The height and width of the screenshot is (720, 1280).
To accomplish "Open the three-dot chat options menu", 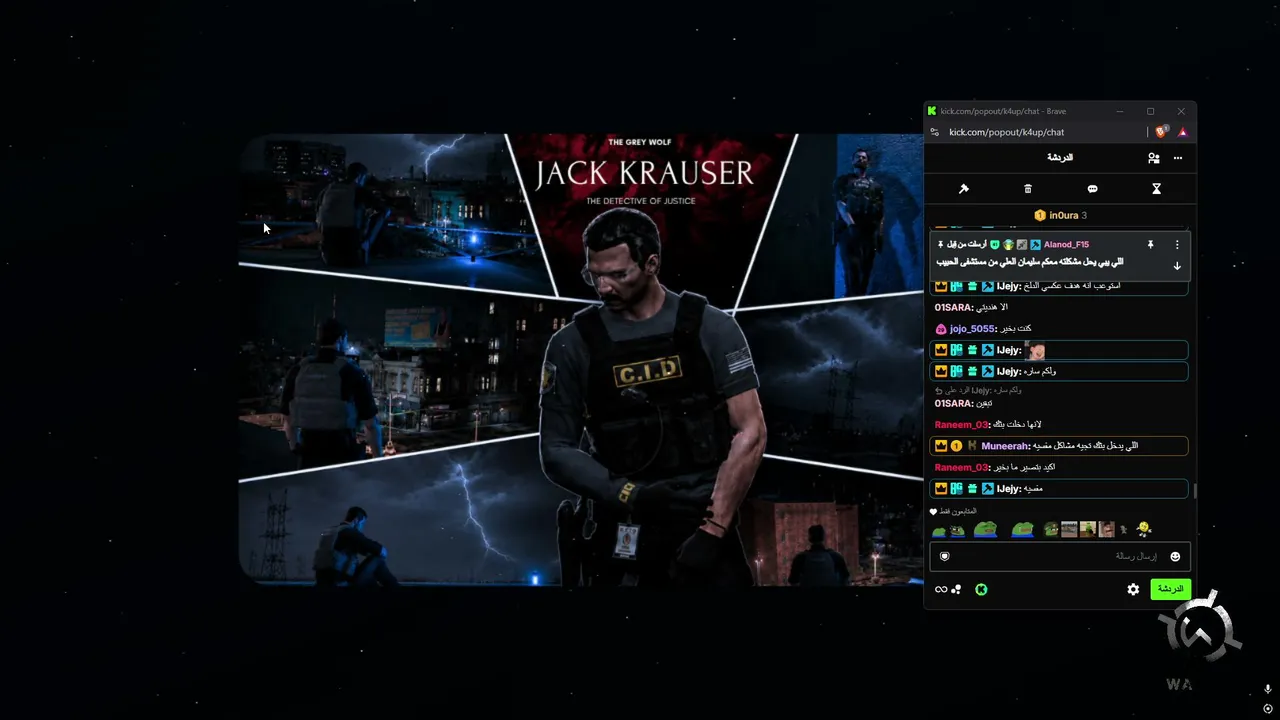I will tap(1178, 158).
